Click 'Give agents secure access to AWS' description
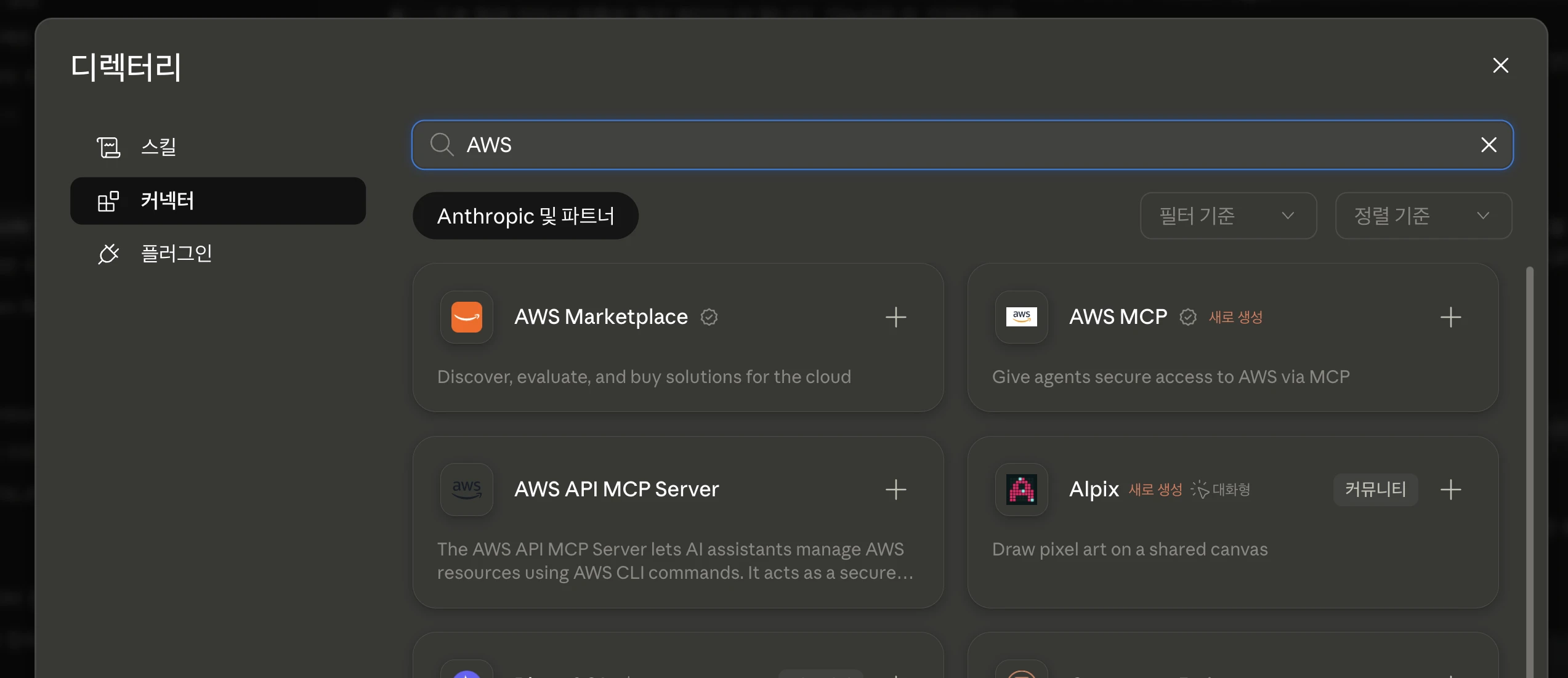Viewport: 1568px width, 678px height. 1171,377
